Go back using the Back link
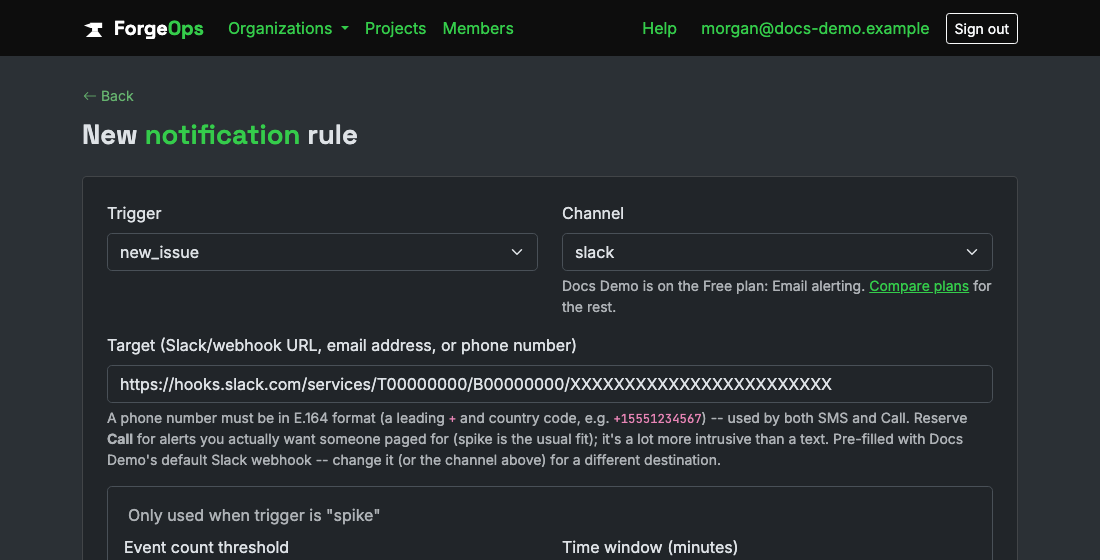Viewport: 1100px width, 560px height. [108, 96]
